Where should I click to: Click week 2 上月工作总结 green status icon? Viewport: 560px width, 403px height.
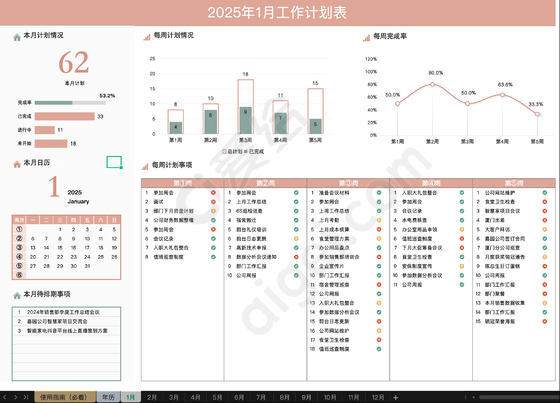pyautogui.click(x=296, y=202)
